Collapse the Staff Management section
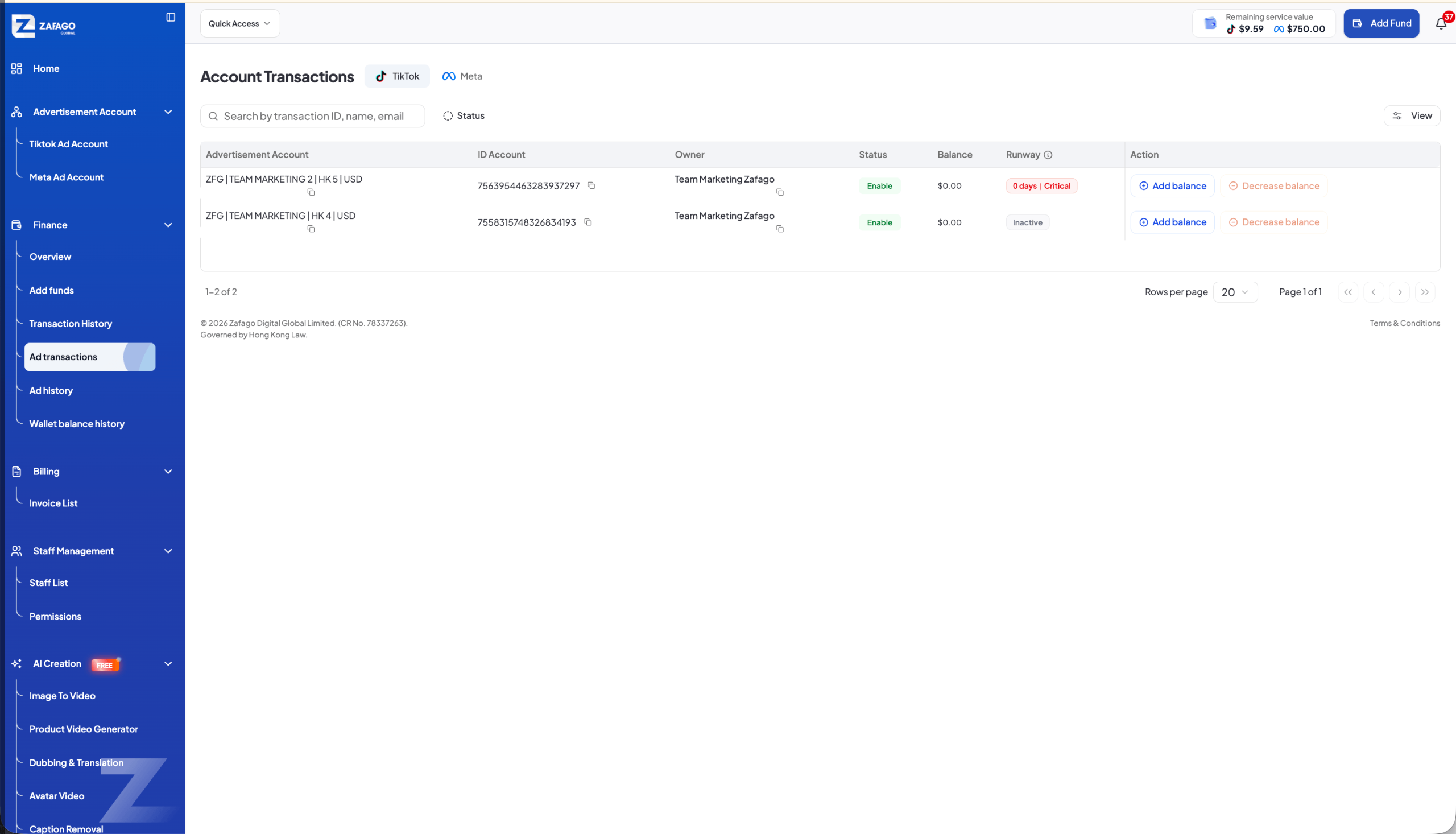Screen dimensions: 1456x834 click(x=168, y=551)
